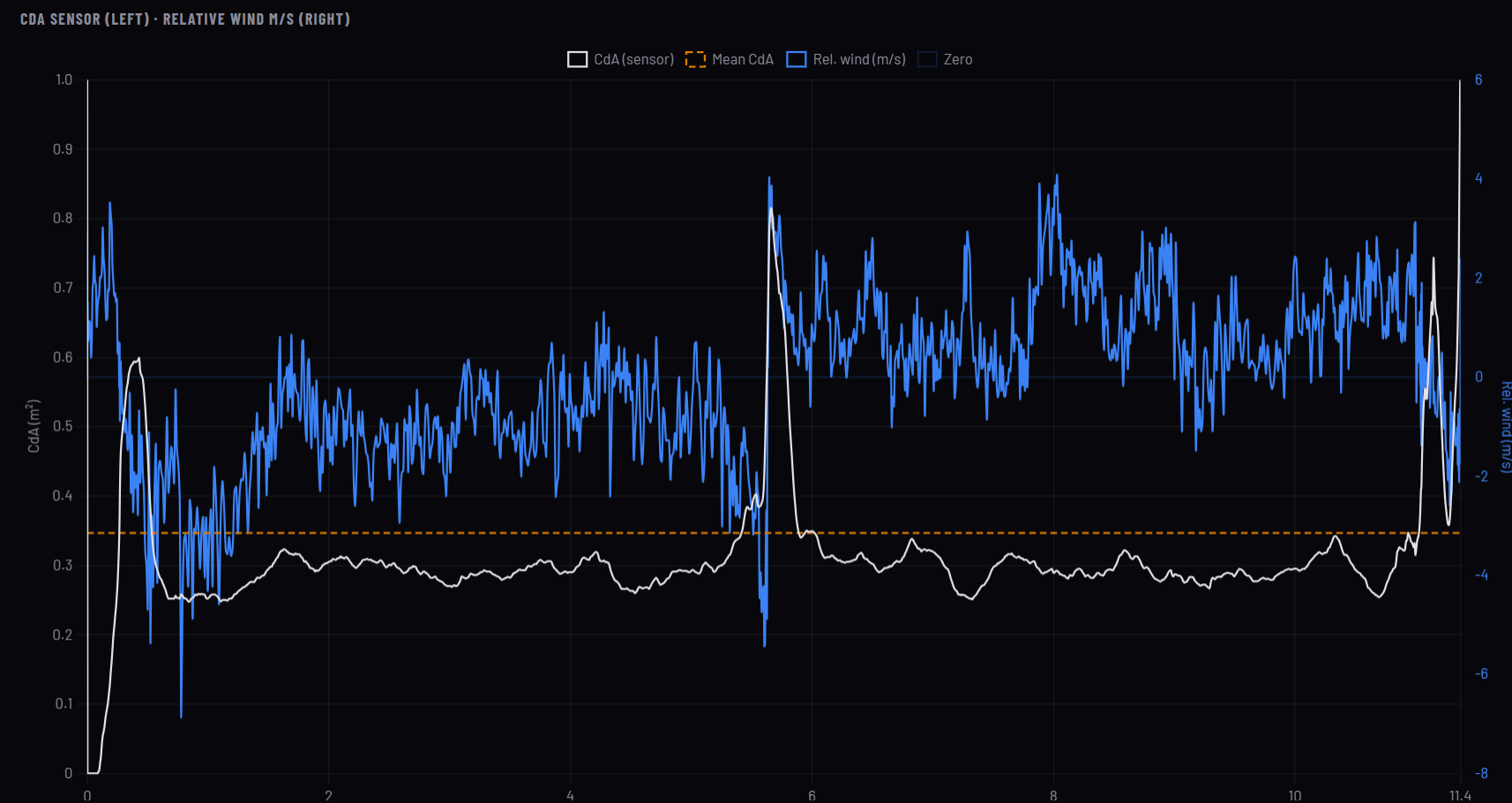Click the right axis value -8
This screenshot has height=803, width=1512.
(1481, 773)
